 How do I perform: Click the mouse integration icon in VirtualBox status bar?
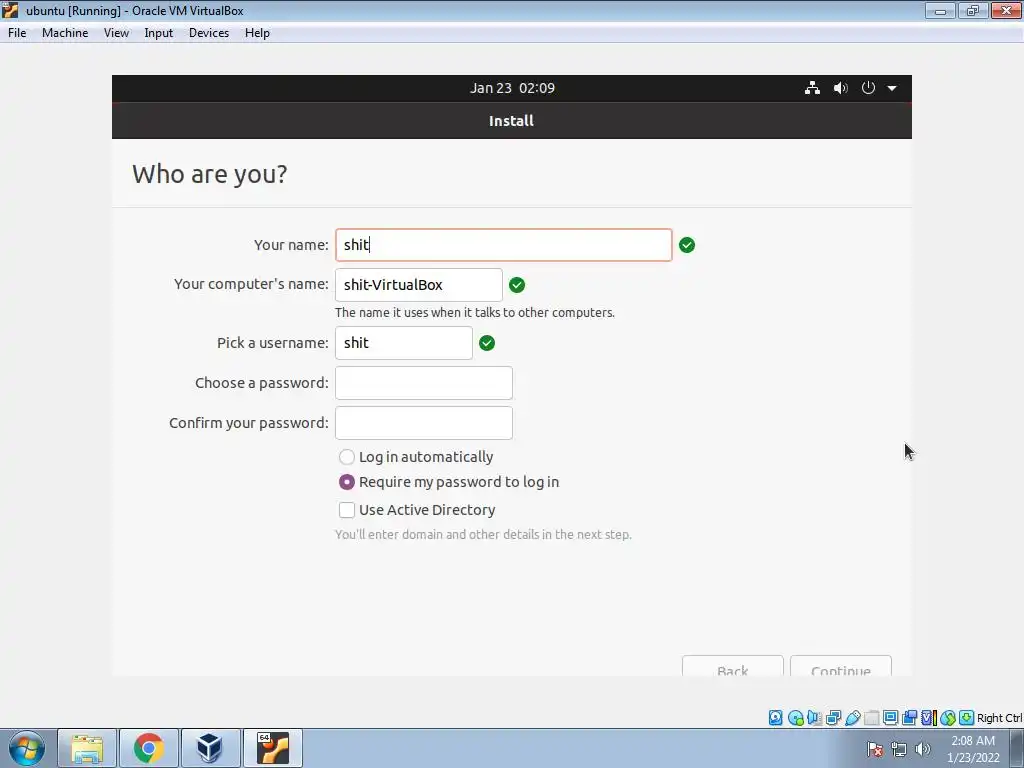(x=948, y=718)
